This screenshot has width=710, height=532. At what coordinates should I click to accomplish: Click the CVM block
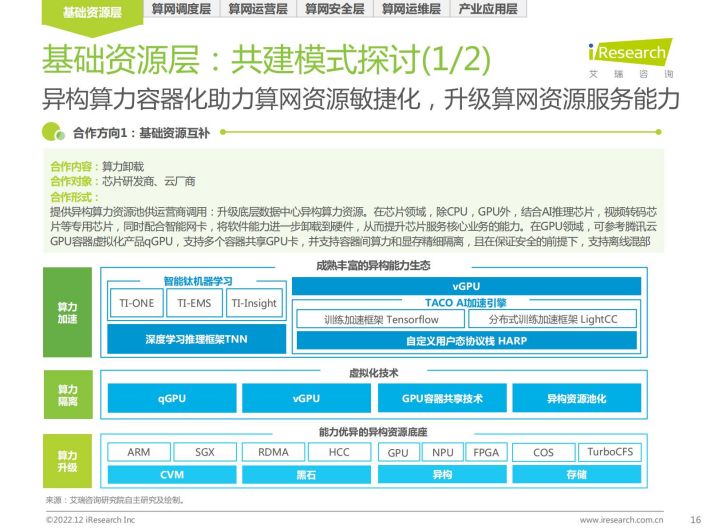pos(172,474)
